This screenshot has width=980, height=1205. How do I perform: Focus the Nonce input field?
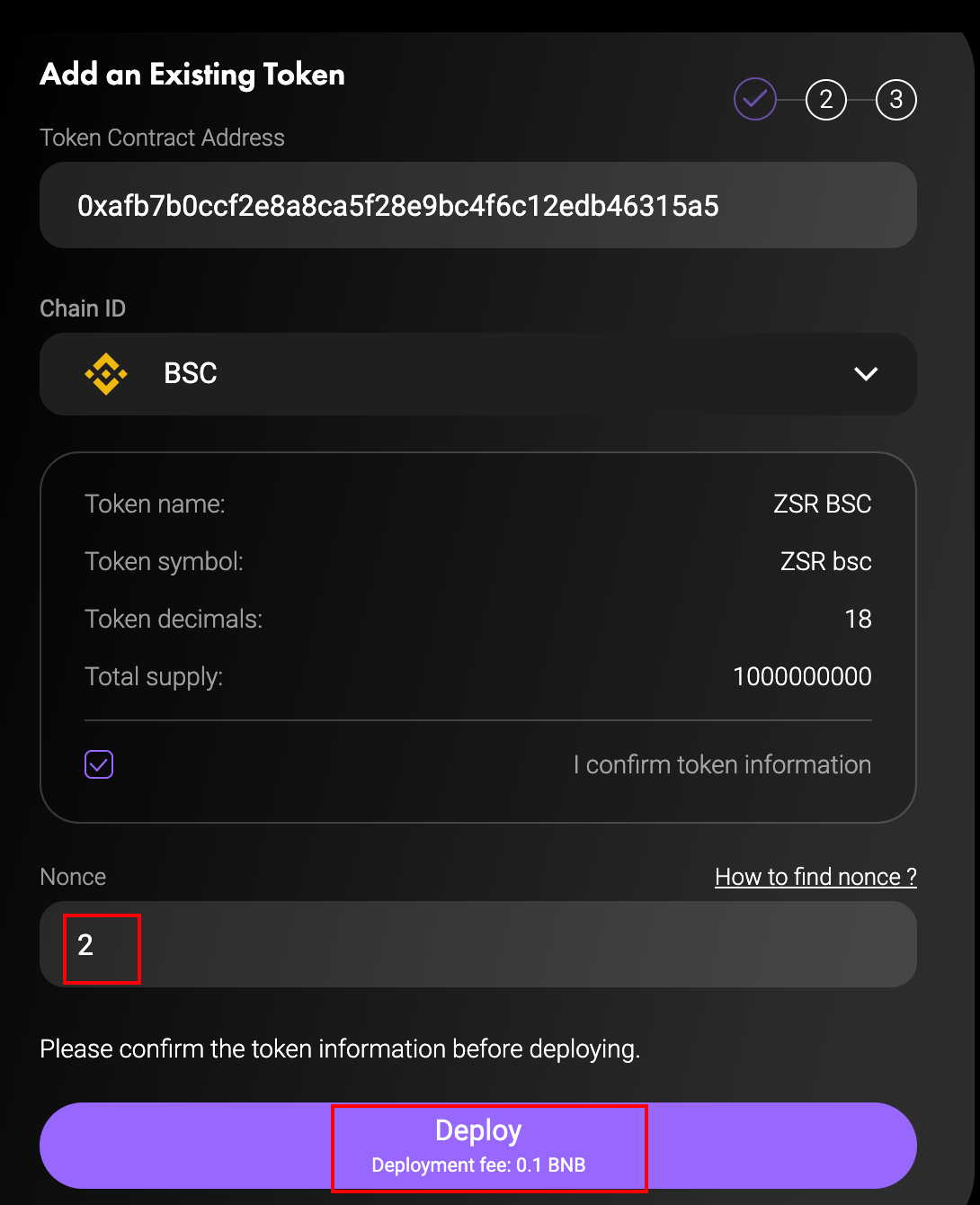point(477,945)
